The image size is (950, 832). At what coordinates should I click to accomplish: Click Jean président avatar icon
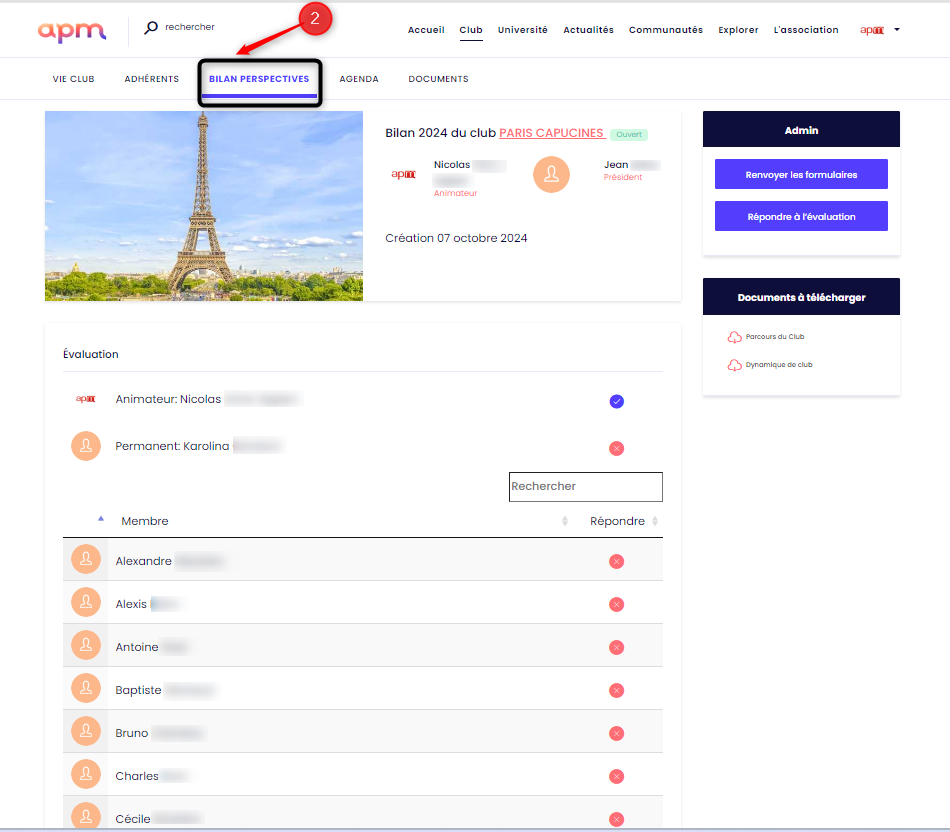pos(551,175)
